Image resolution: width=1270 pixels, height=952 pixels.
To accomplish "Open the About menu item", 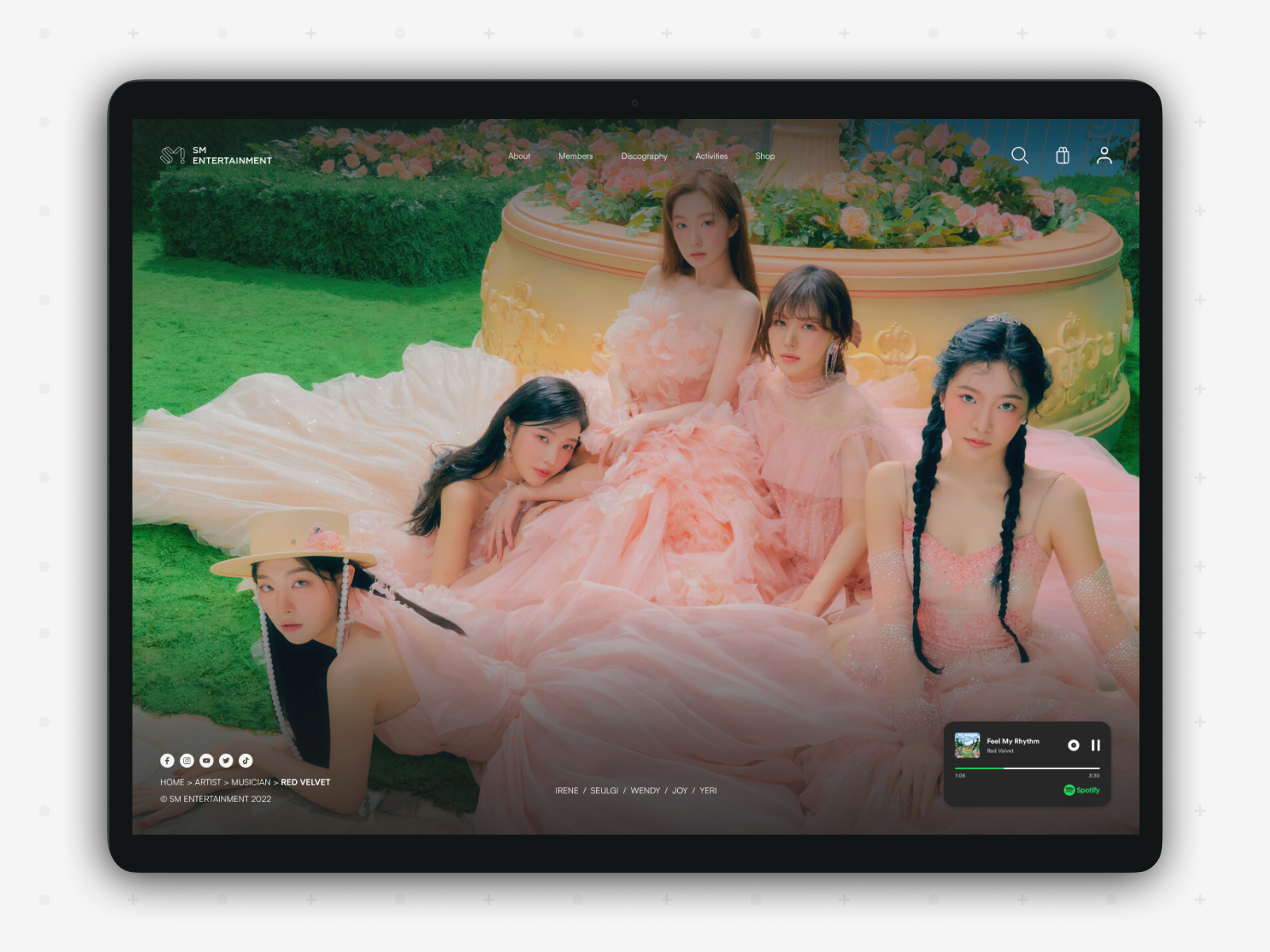I will (x=519, y=156).
